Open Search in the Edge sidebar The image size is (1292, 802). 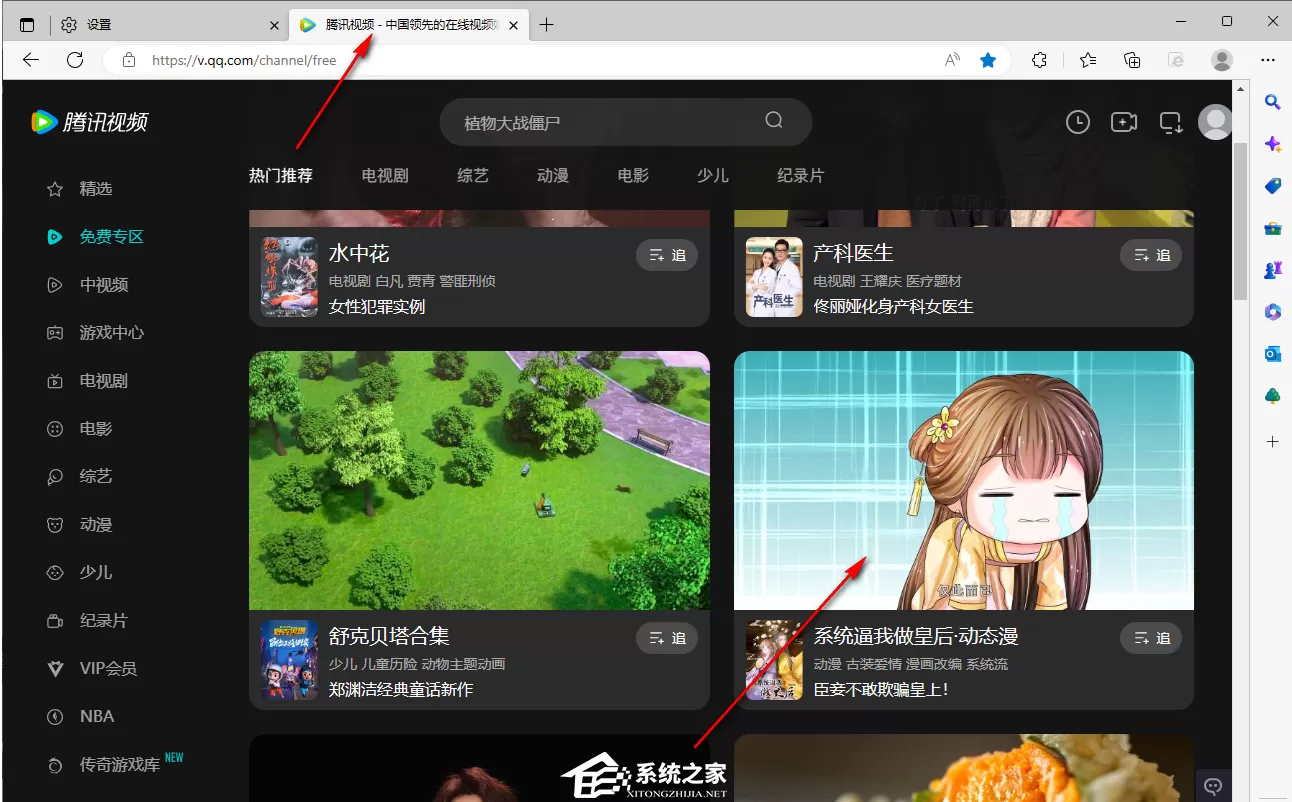coord(1273,101)
